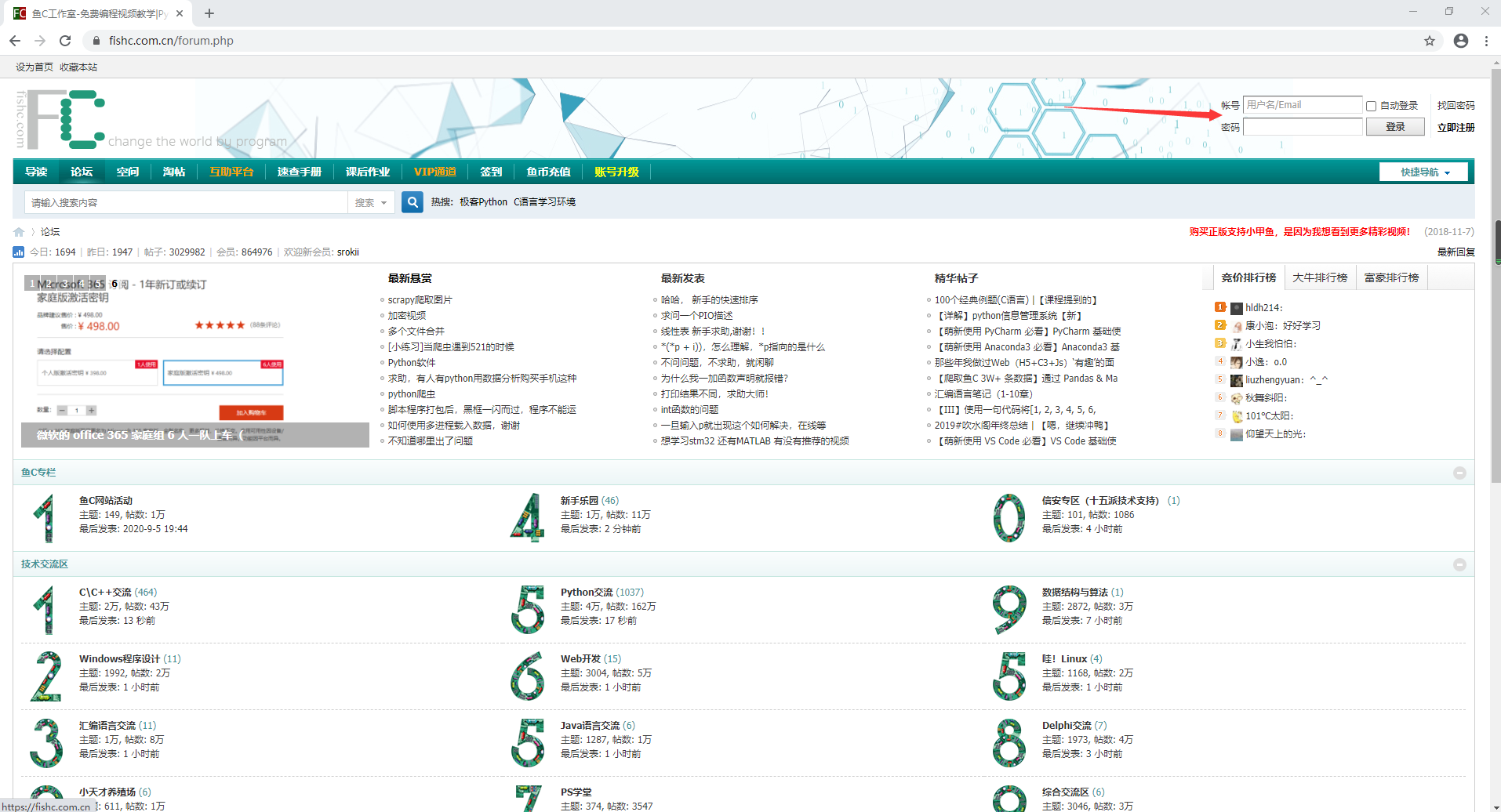1501x812 pixels.
Task: Open Chrome three-dot menu
Action: (x=1486, y=41)
